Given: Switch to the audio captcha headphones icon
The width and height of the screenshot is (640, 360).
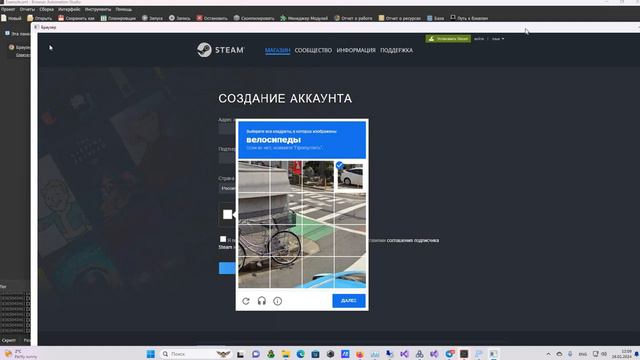Looking at the screenshot, I should click(262, 301).
